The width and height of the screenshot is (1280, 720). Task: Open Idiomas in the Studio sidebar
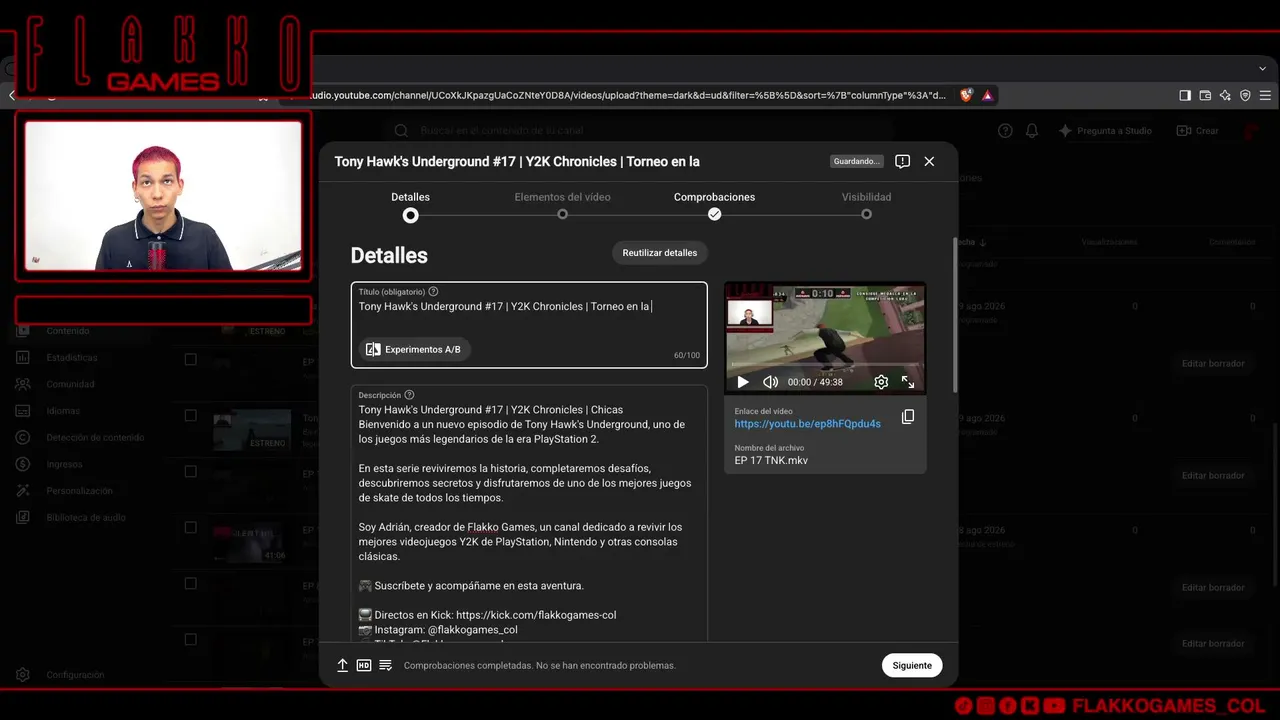pyautogui.click(x=63, y=411)
